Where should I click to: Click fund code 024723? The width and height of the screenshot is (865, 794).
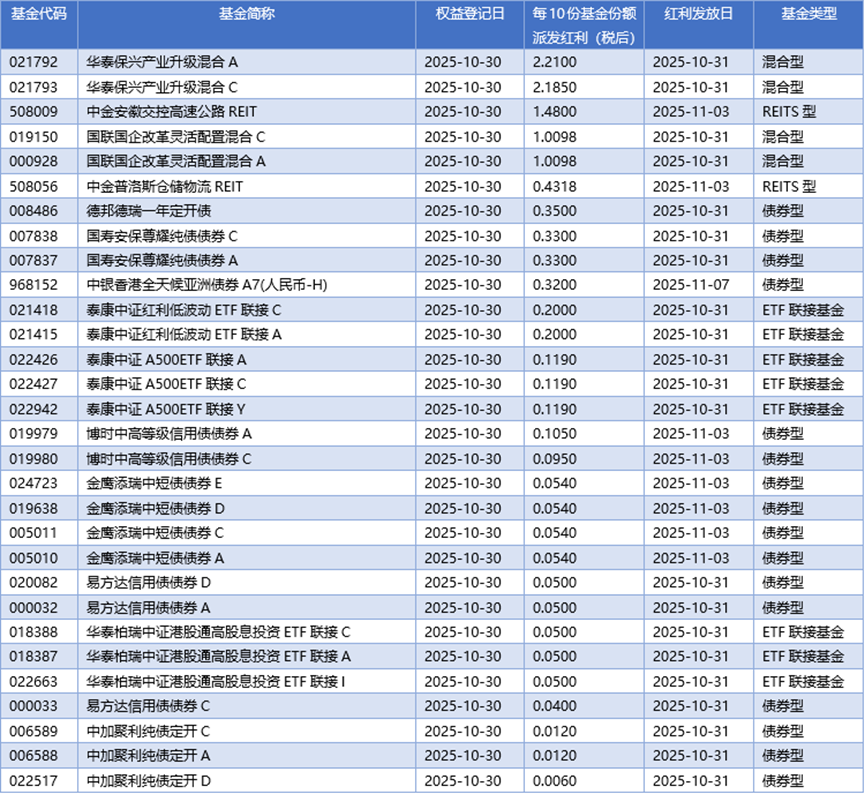point(34,483)
